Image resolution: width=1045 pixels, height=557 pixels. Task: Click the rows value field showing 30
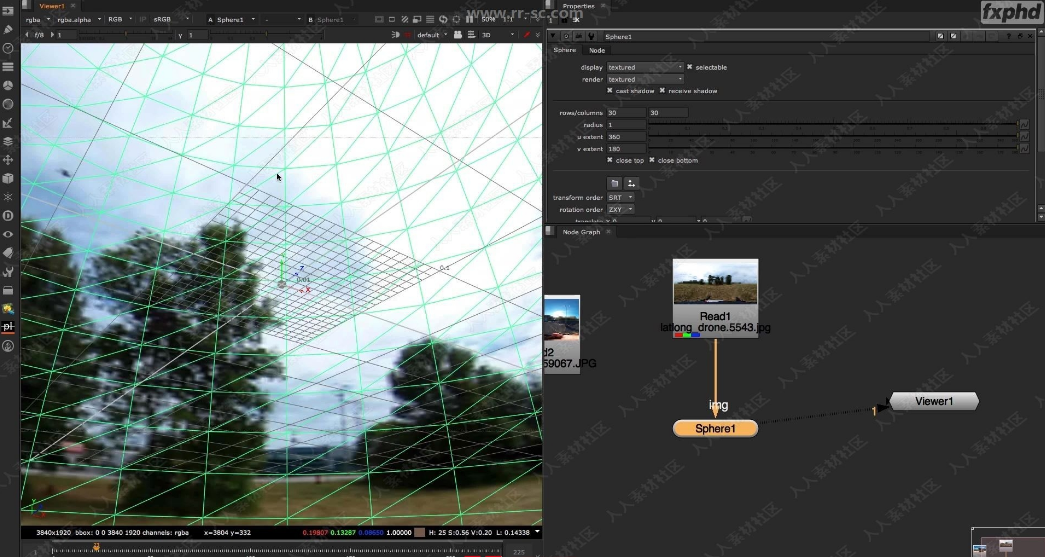(x=626, y=113)
